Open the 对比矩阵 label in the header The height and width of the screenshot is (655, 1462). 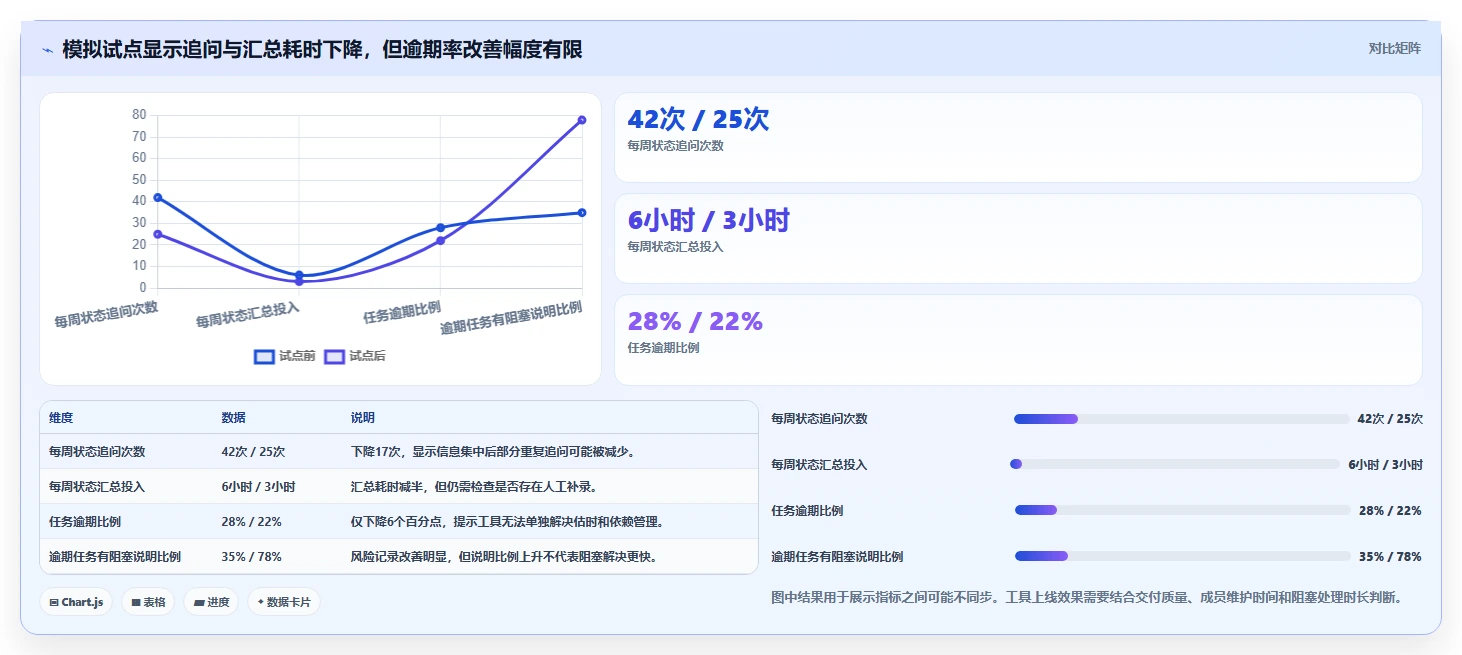tap(1394, 48)
